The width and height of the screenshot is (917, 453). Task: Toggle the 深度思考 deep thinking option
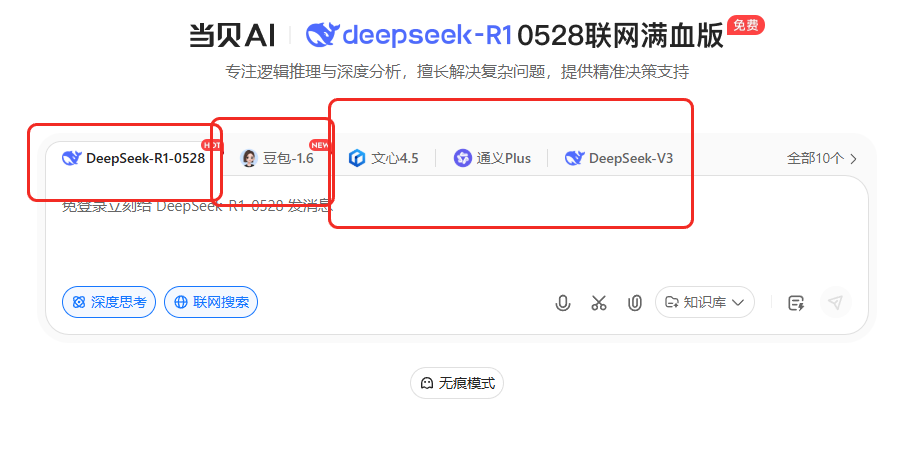click(x=109, y=302)
